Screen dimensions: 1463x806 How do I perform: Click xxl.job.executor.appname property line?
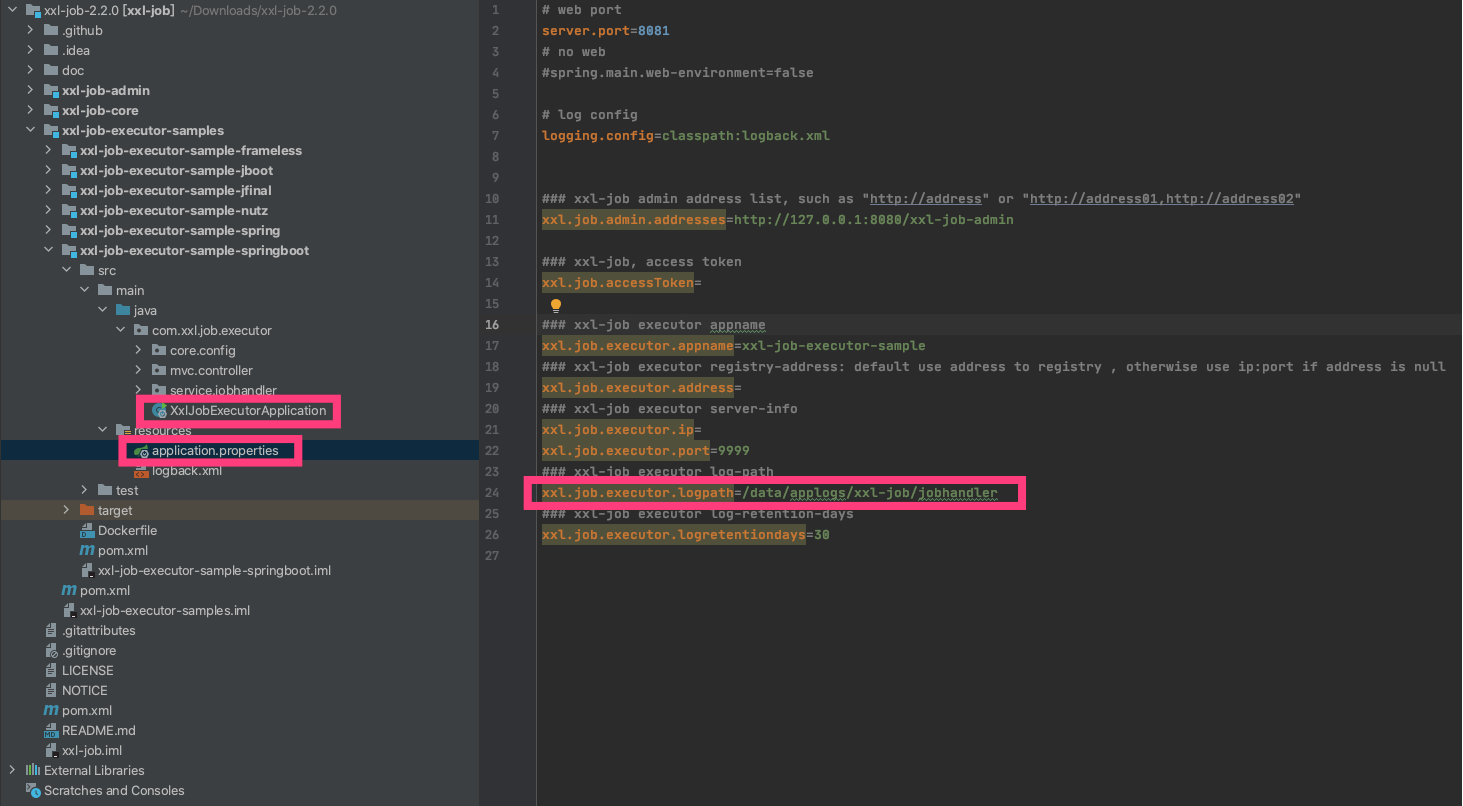(734, 346)
